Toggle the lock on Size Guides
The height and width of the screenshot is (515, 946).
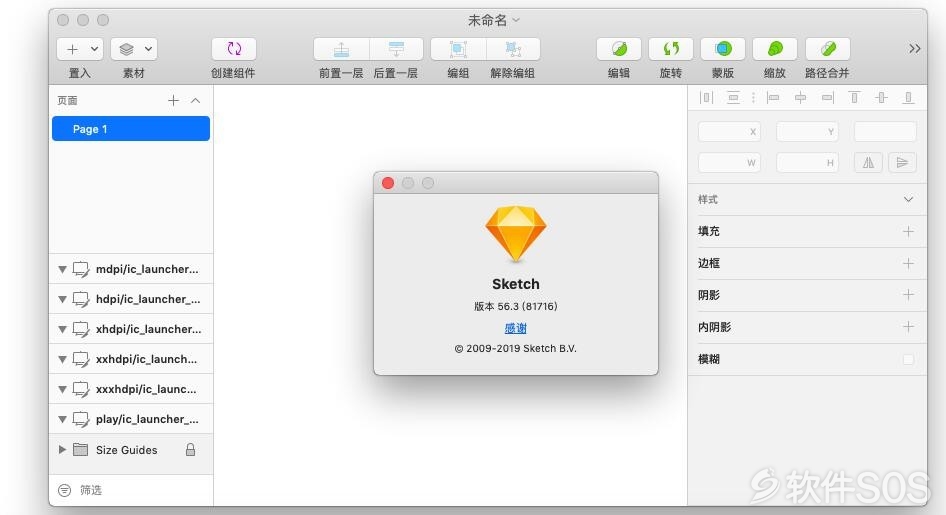[x=190, y=450]
